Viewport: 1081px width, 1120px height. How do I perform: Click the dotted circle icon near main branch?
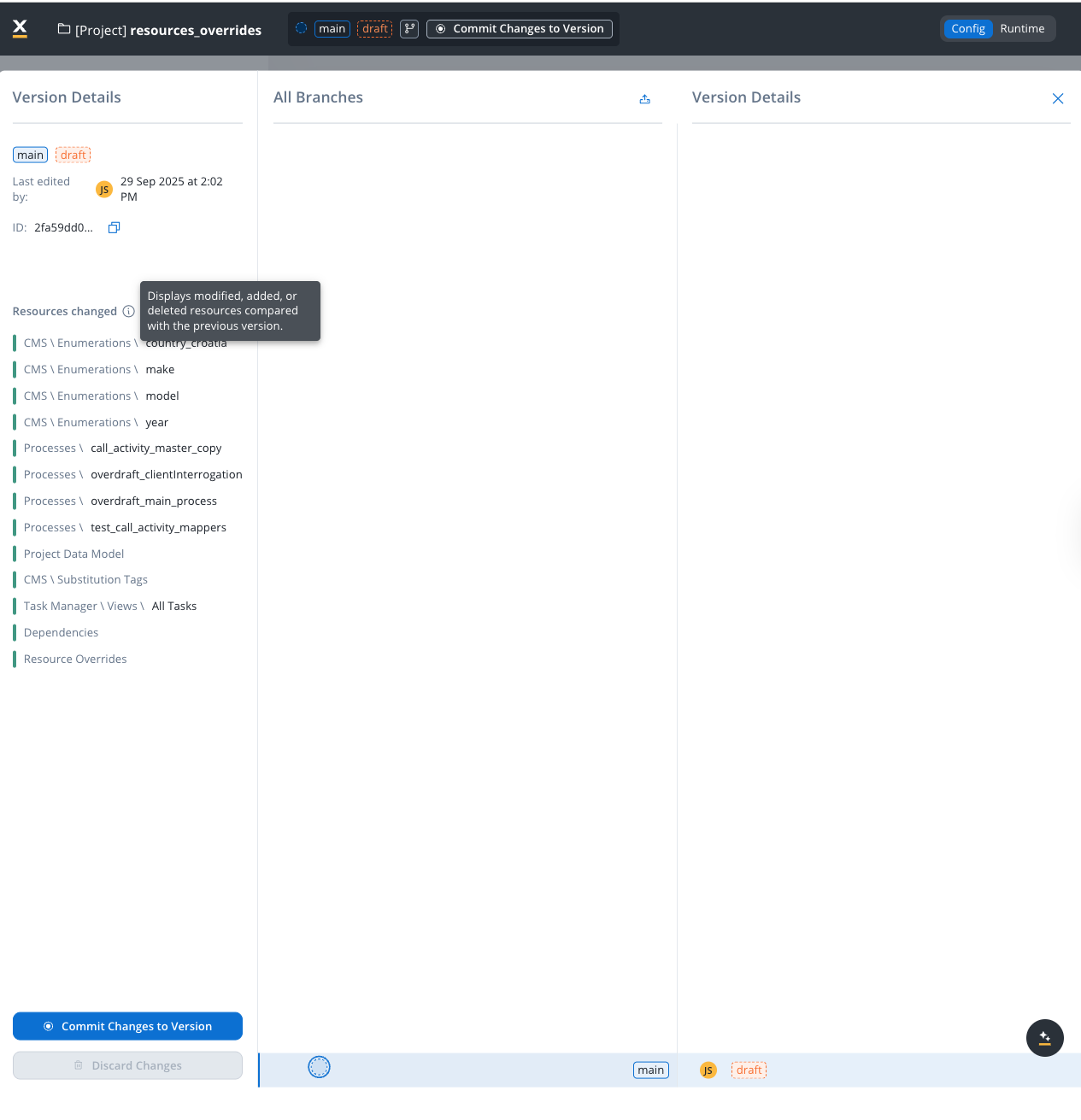[x=319, y=1067]
